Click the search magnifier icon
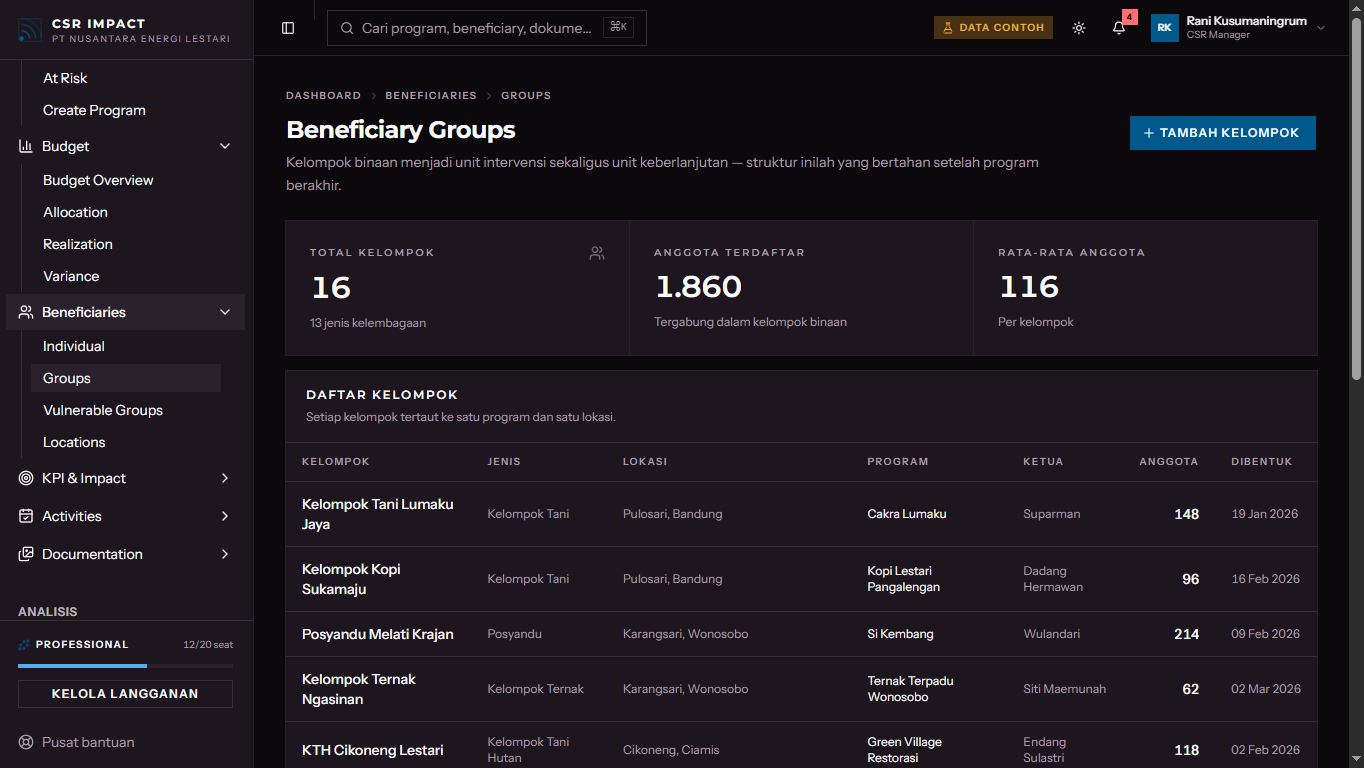1364x768 pixels. click(x=348, y=28)
